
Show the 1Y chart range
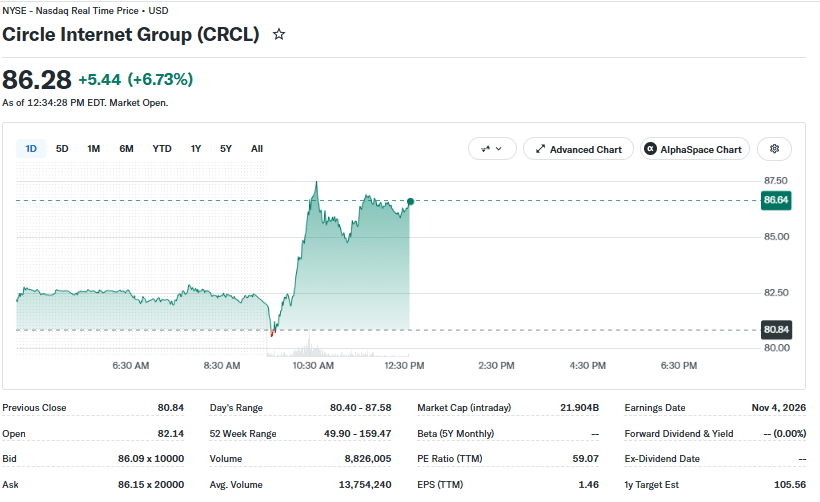click(x=196, y=149)
